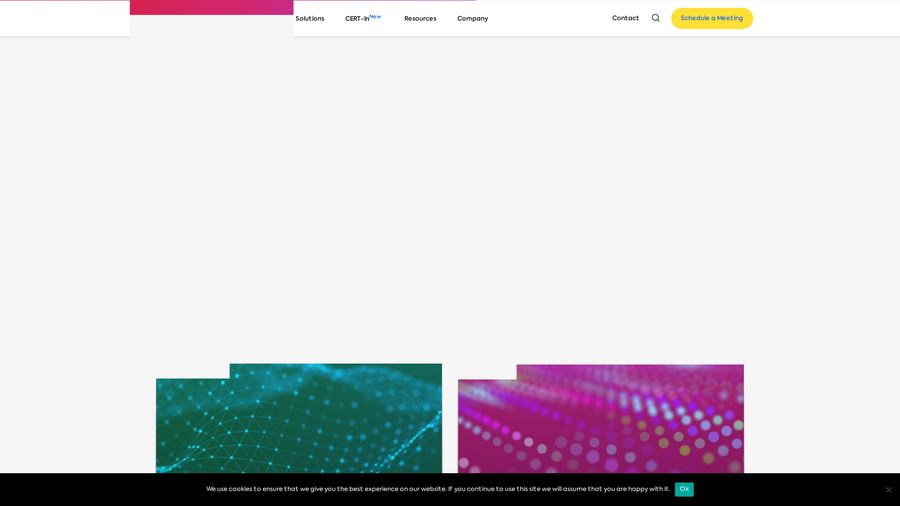Accept cookies with the Ok button

click(x=684, y=489)
